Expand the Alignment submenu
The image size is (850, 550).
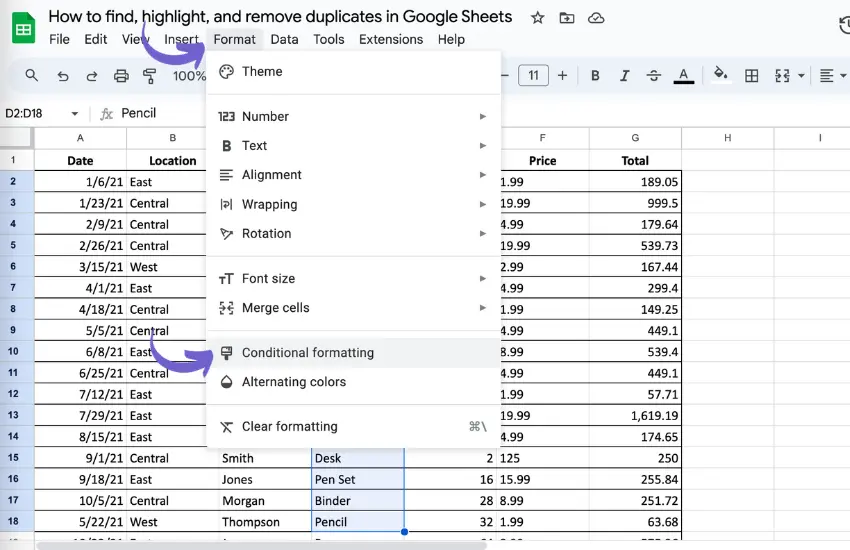(353, 175)
